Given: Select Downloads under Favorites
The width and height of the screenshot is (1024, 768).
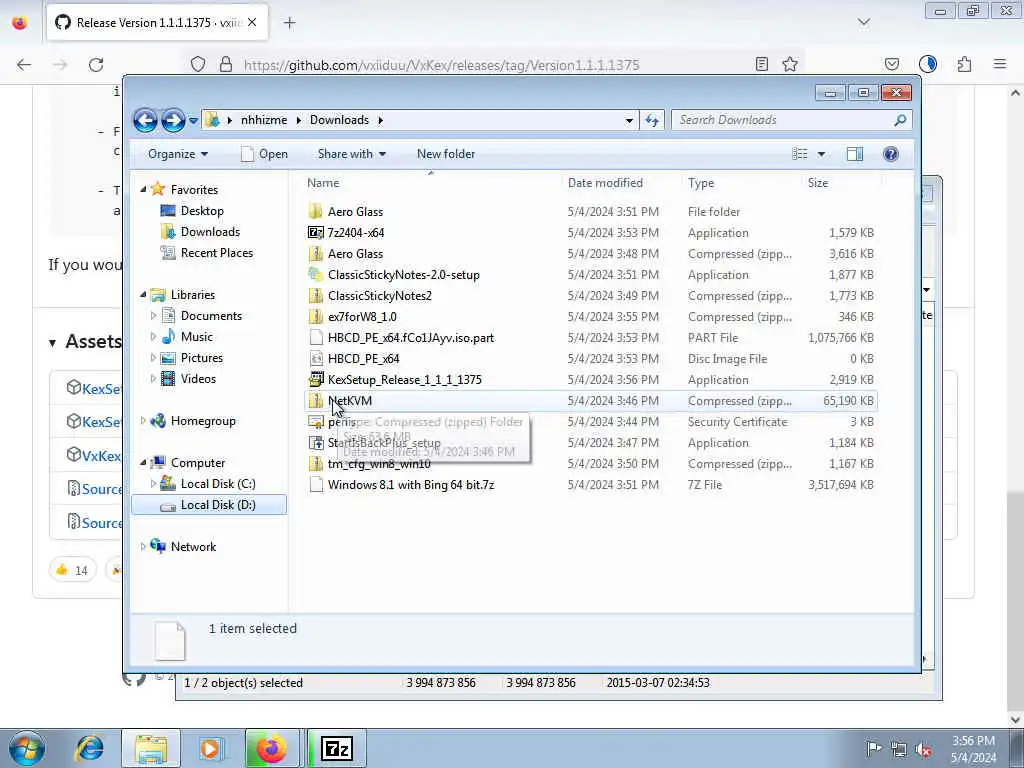Looking at the screenshot, I should coord(210,232).
